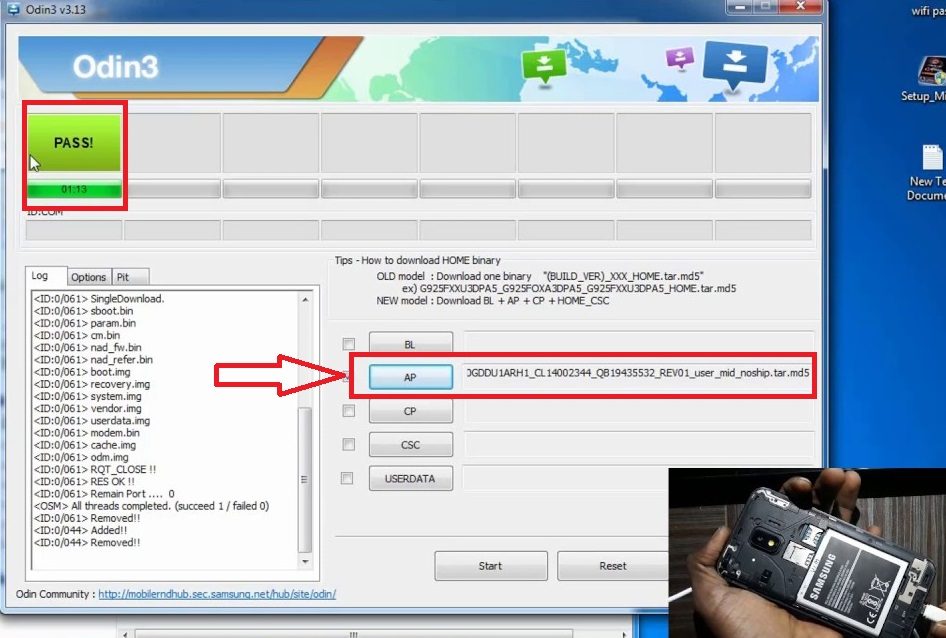This screenshot has height=638, width=946.
Task: Click the BL file path field
Action: click(x=638, y=343)
